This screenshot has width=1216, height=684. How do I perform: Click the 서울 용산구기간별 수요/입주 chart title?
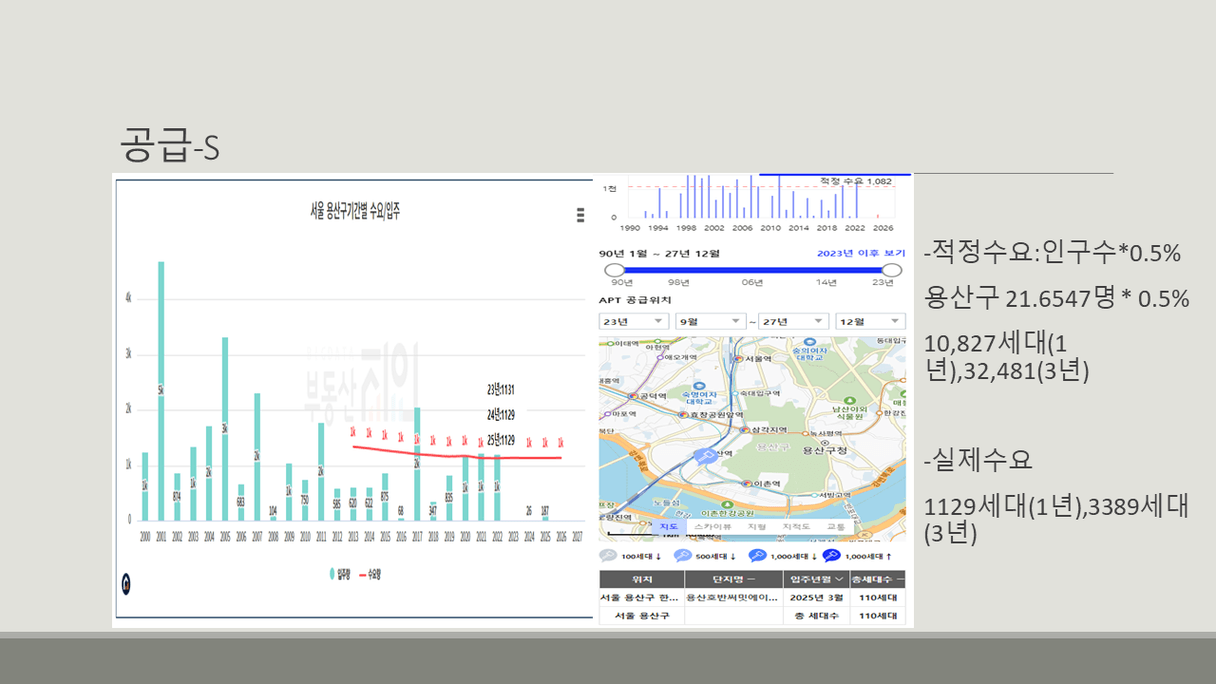coord(355,211)
